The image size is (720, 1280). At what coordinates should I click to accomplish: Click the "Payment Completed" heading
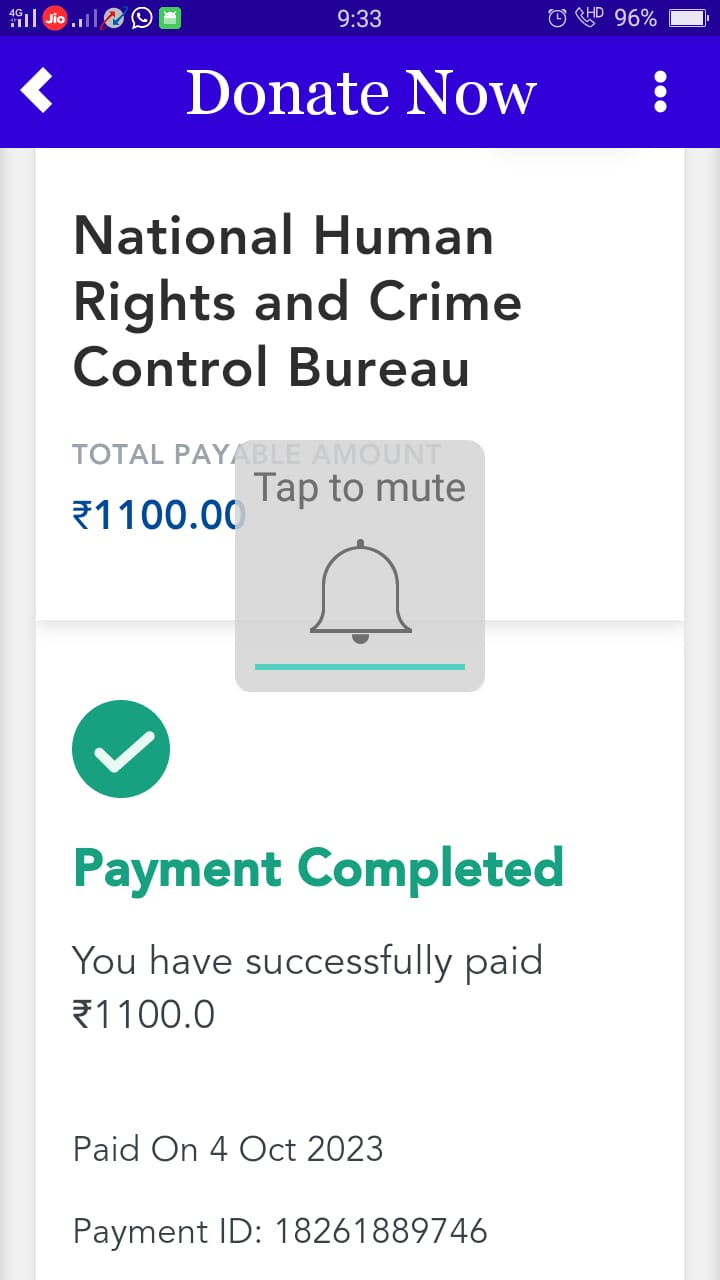(318, 867)
